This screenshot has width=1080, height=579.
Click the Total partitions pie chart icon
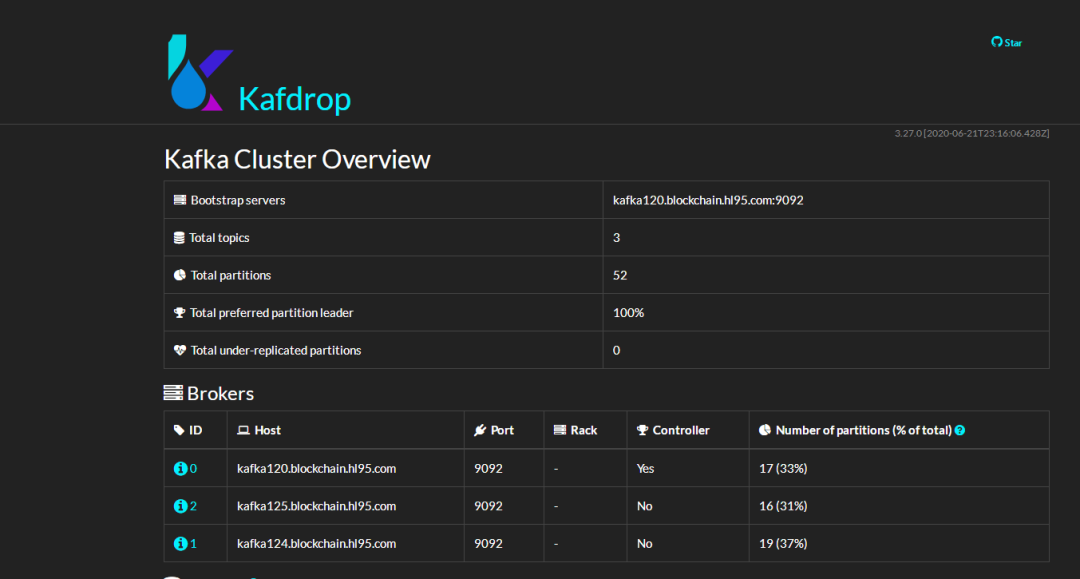point(180,275)
